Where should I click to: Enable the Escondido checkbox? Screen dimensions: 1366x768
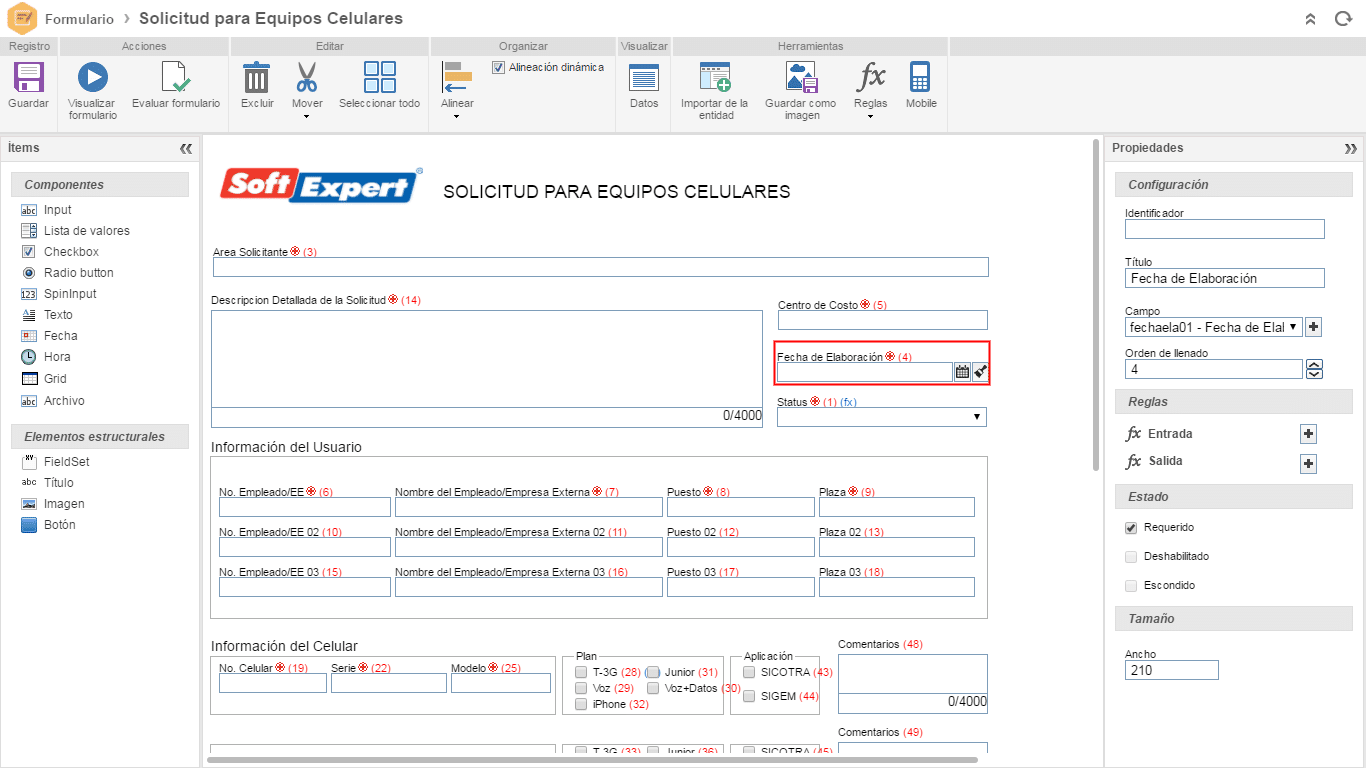[x=1131, y=586]
